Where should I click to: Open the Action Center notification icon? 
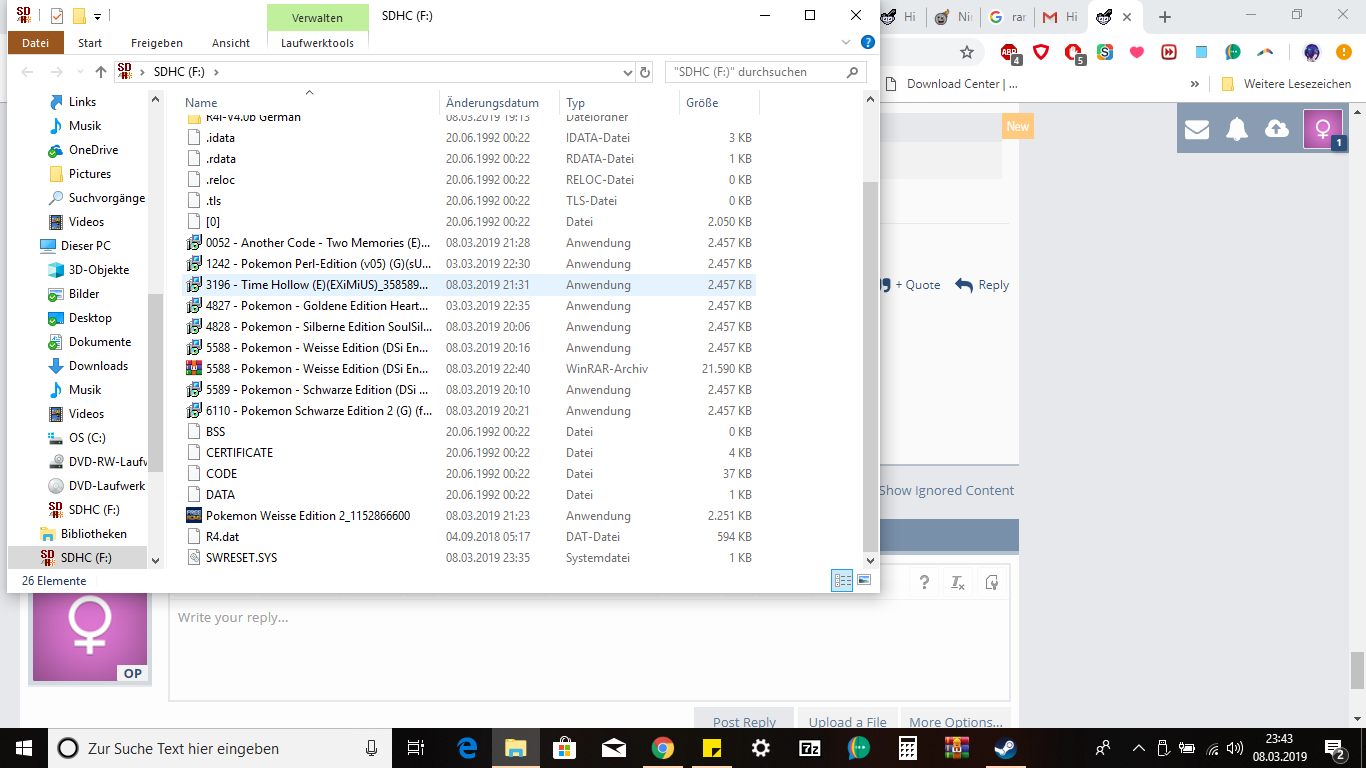click(x=1336, y=748)
